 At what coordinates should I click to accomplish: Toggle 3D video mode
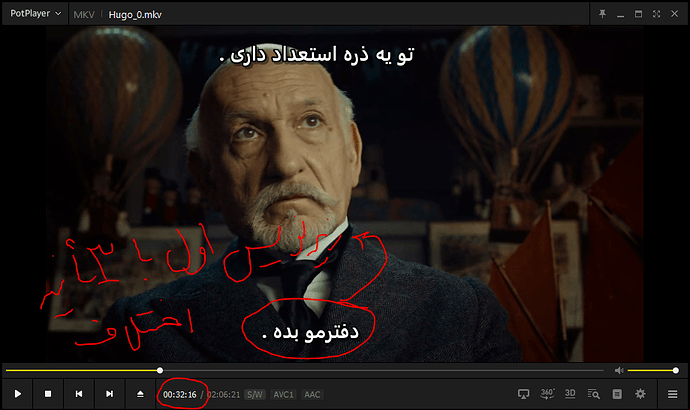[x=570, y=394]
